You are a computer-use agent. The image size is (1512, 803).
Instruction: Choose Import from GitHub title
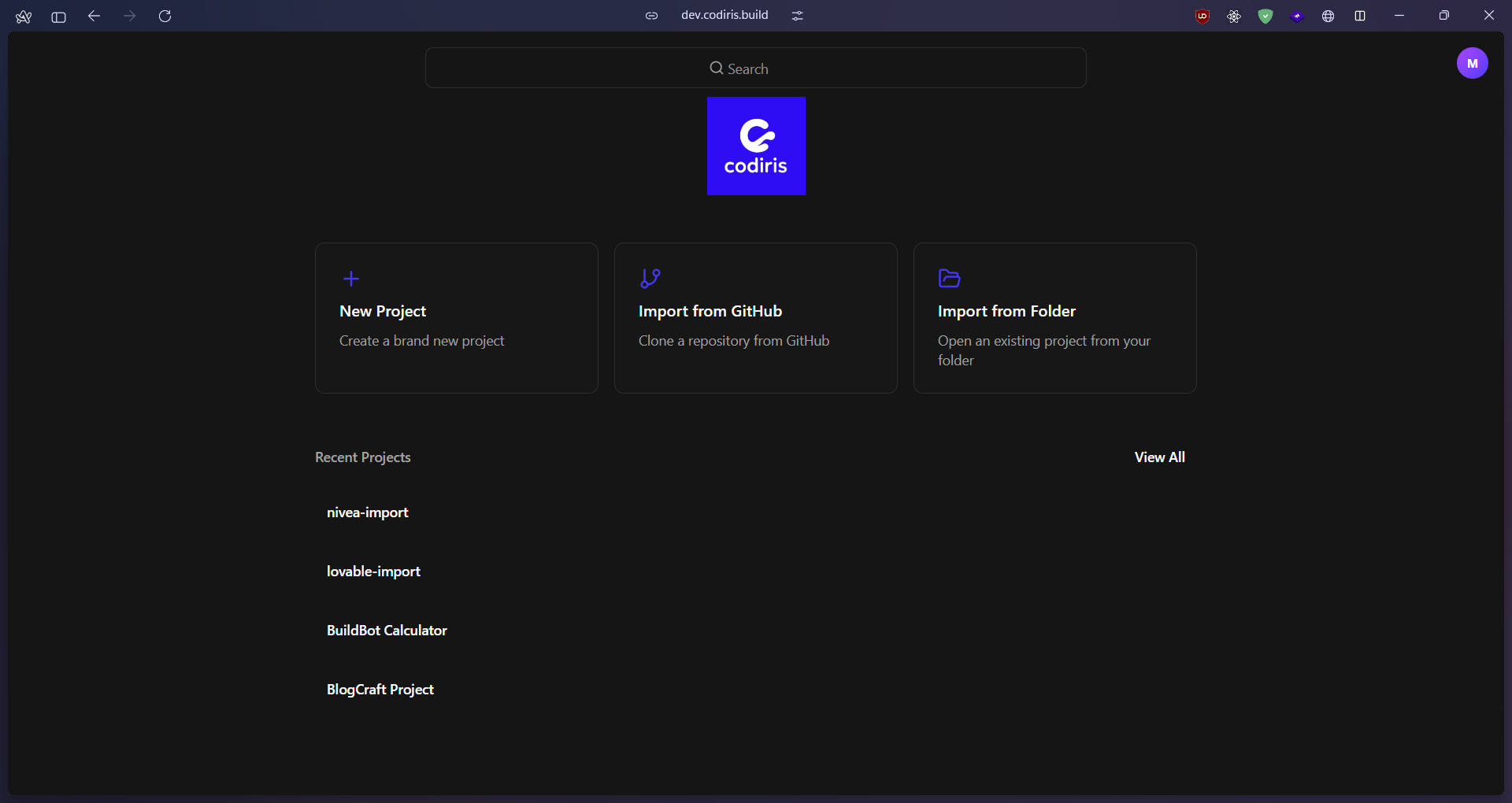coord(710,311)
